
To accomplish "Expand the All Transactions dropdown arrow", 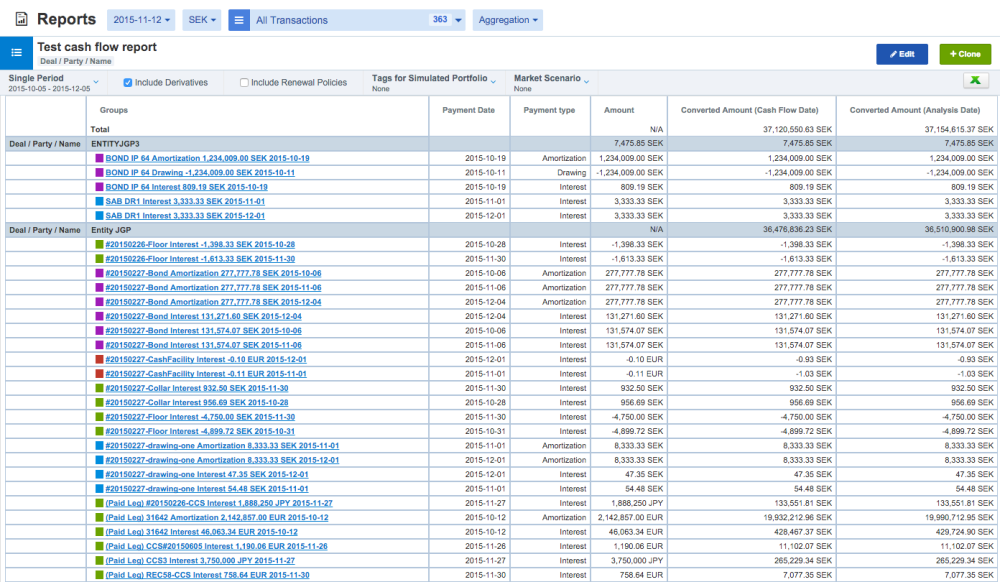I will 459,20.
